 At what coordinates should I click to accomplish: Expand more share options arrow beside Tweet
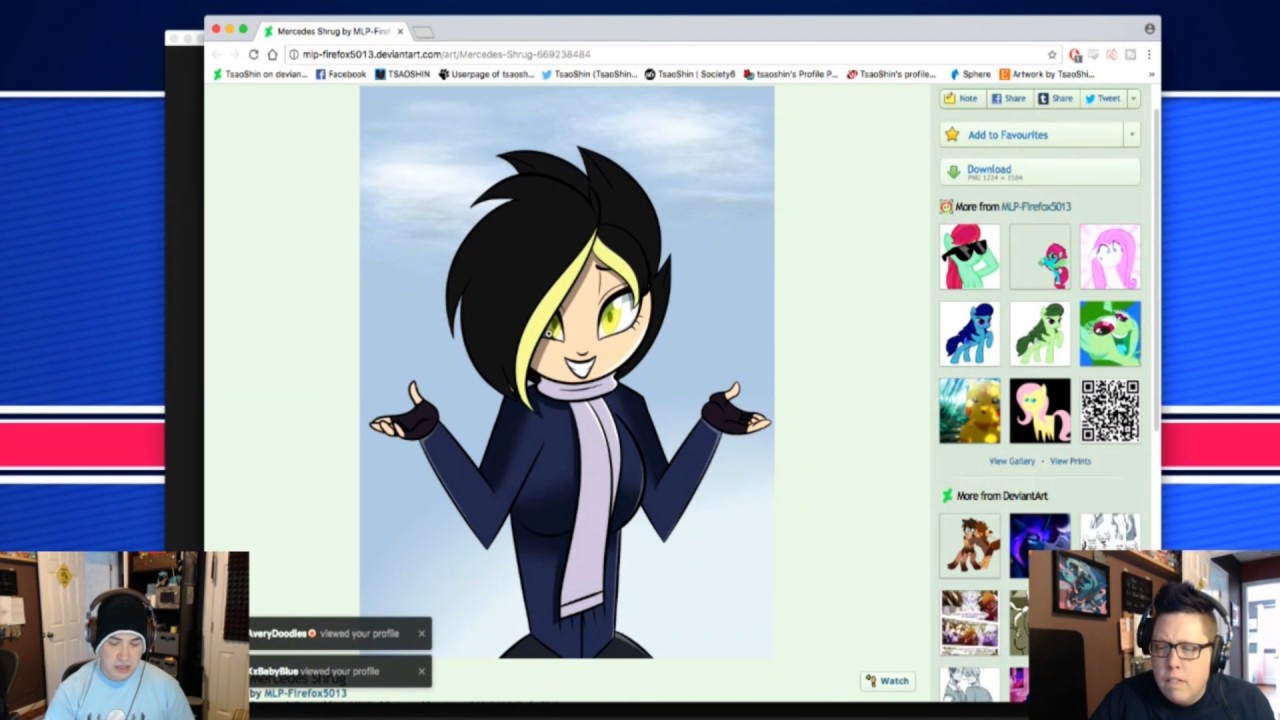click(1133, 98)
